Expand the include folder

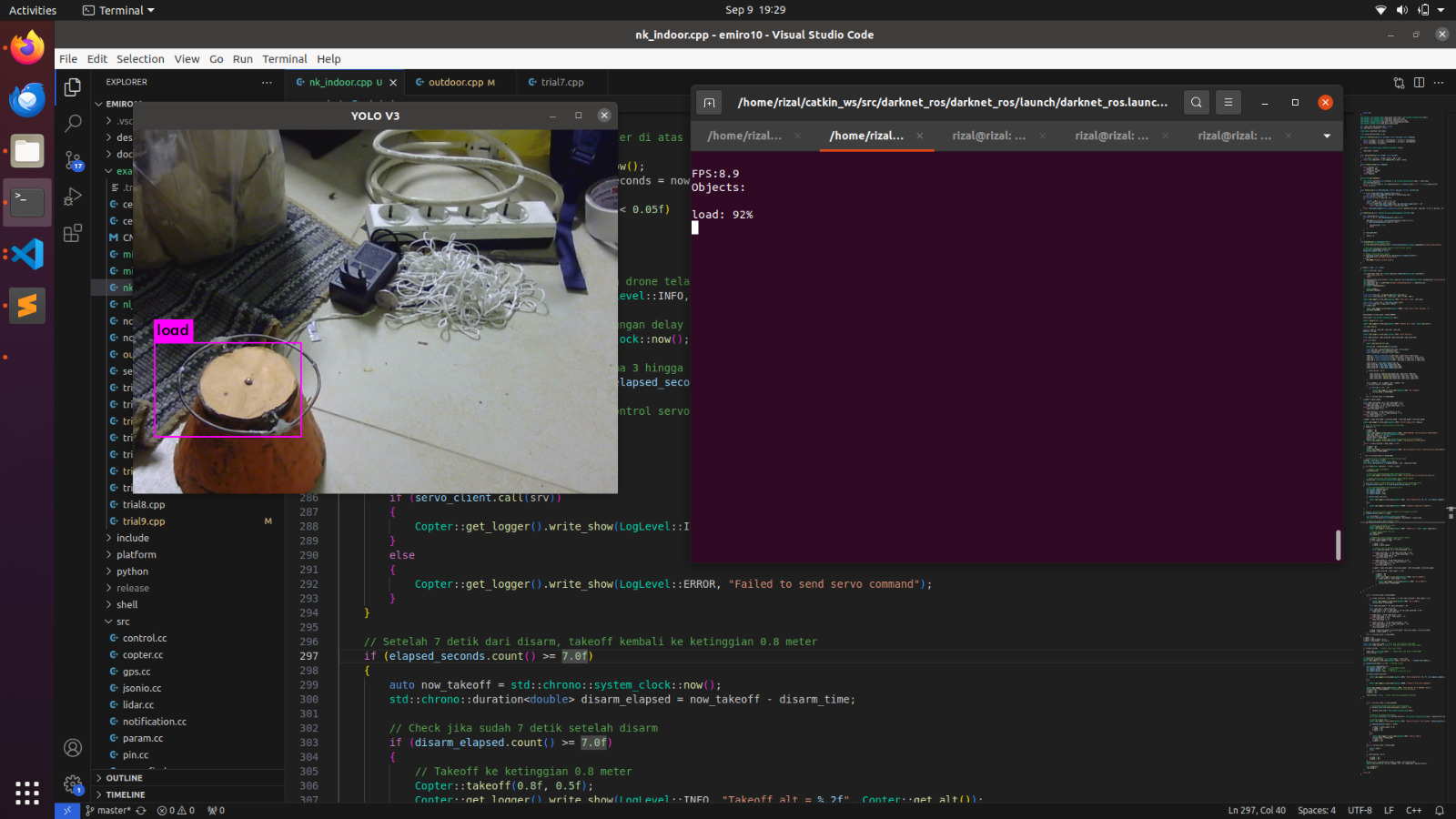click(132, 538)
